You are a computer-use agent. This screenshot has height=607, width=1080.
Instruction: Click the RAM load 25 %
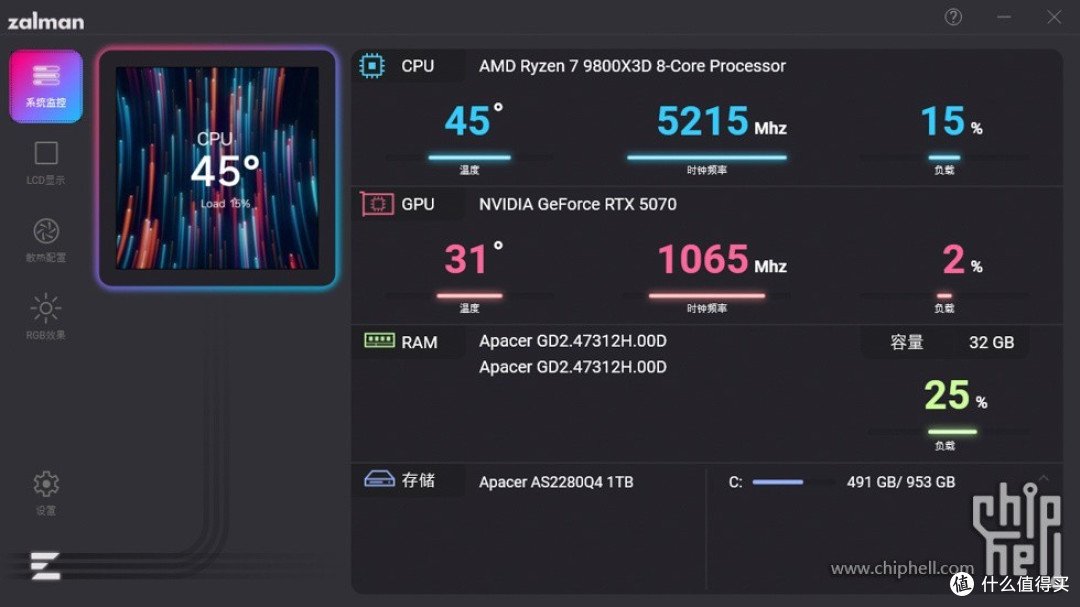[x=956, y=395]
